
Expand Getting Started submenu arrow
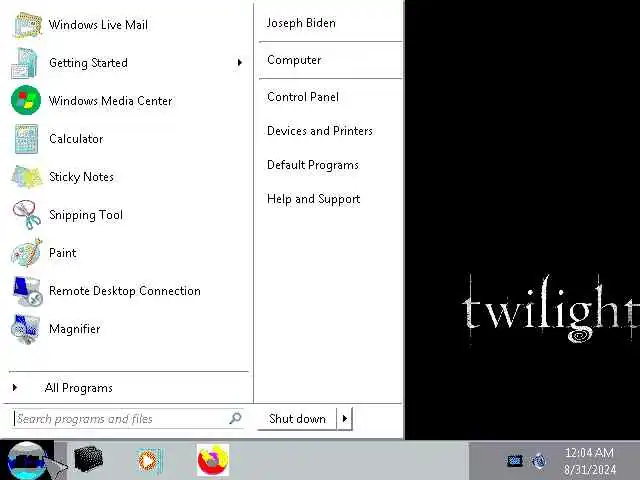pos(240,63)
